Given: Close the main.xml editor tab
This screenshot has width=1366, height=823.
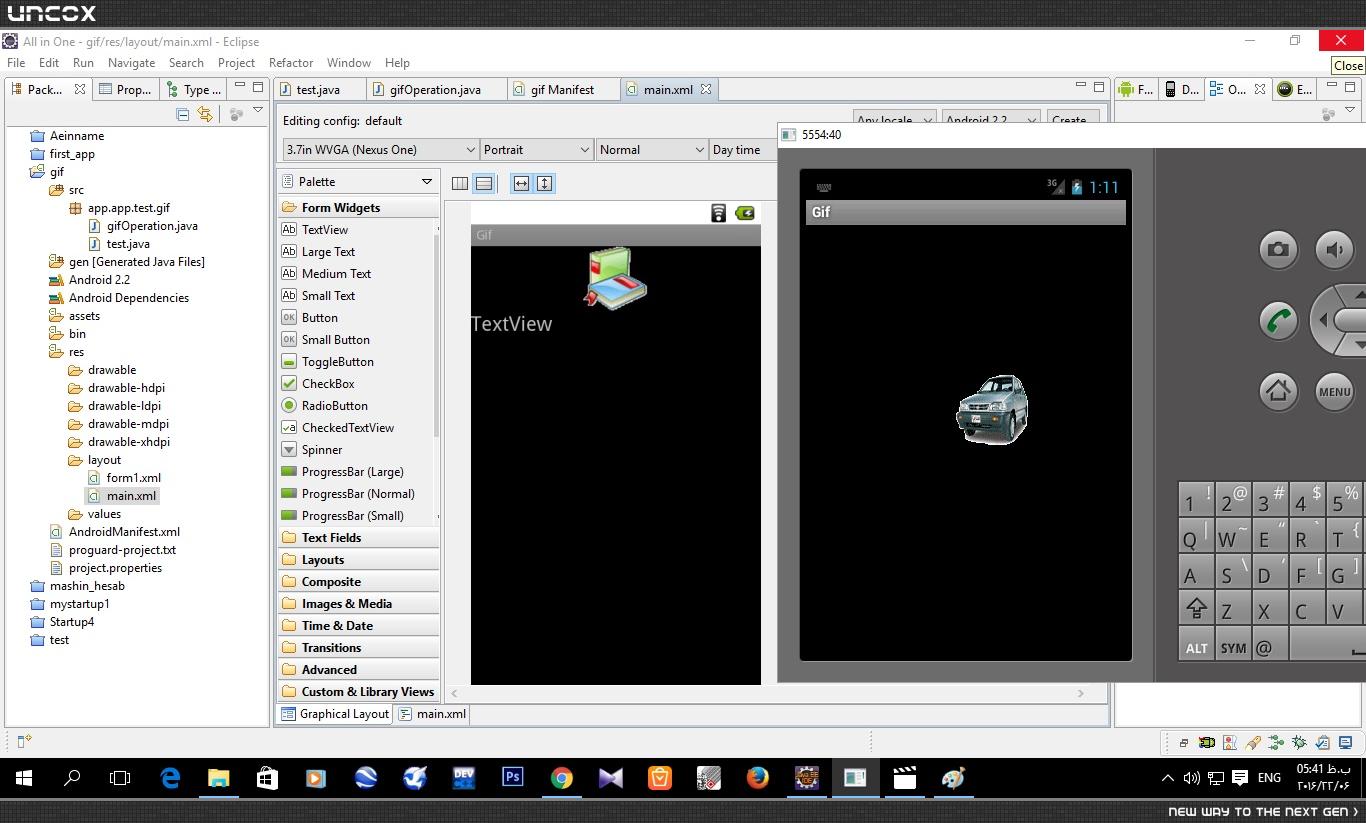Looking at the screenshot, I should coord(706,89).
